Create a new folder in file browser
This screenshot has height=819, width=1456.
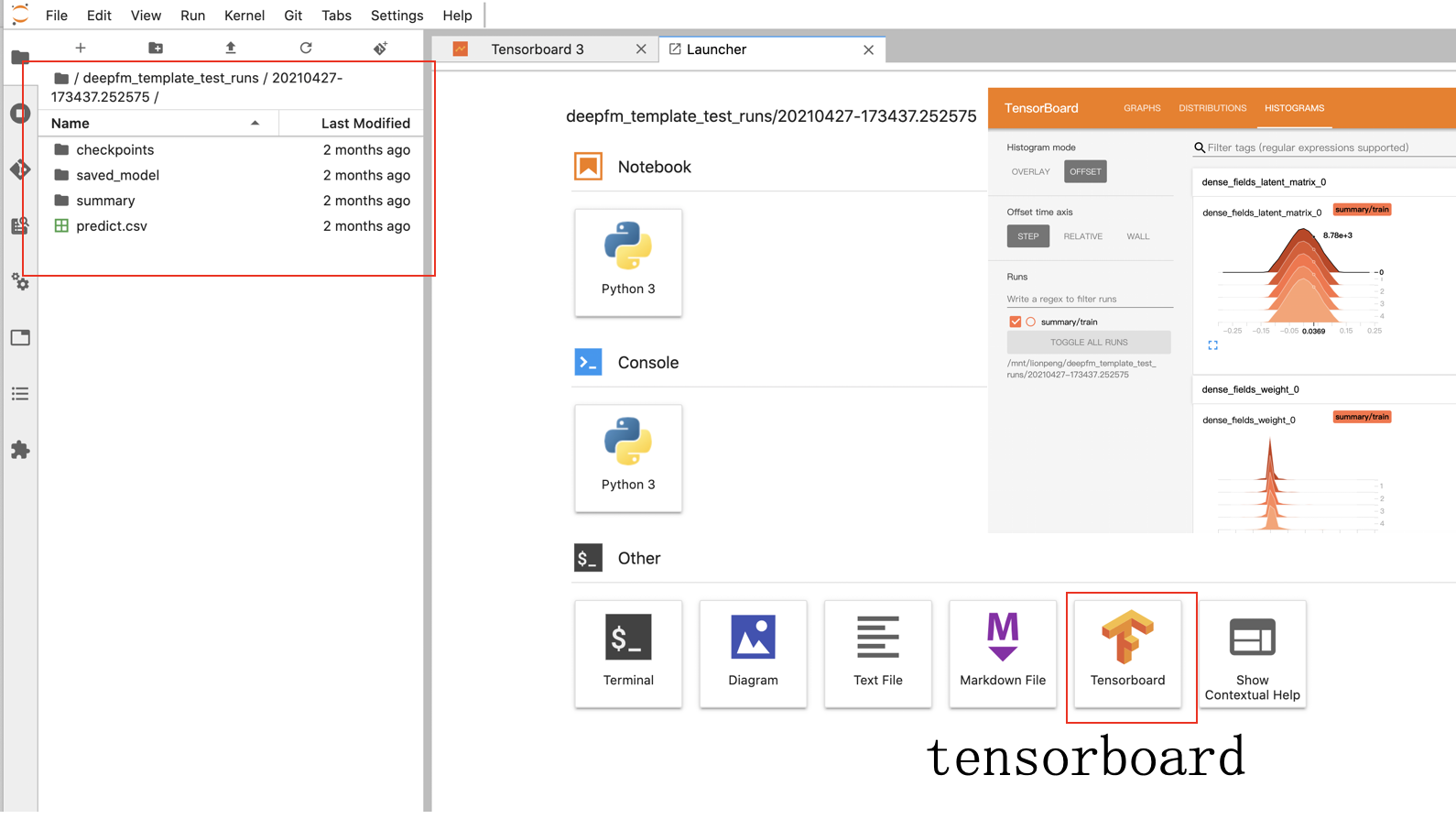(156, 48)
